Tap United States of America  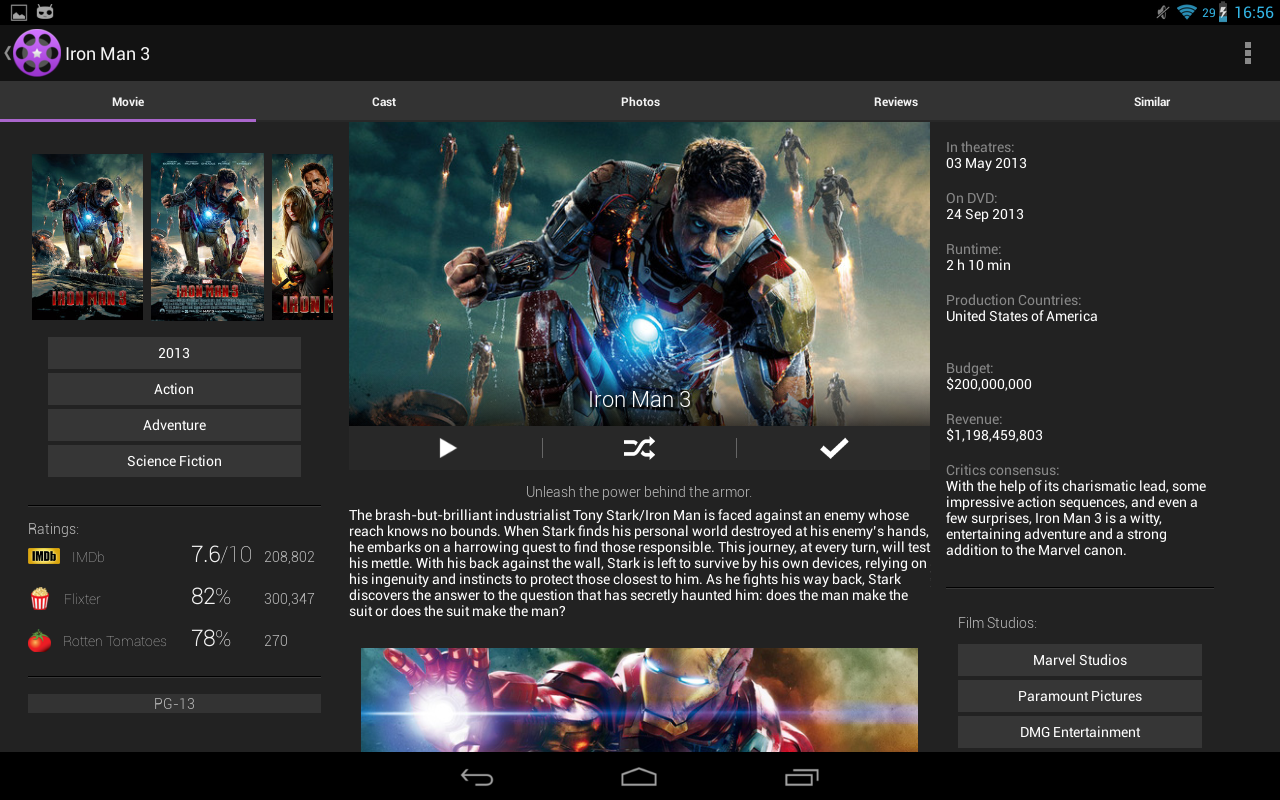pos(1022,316)
